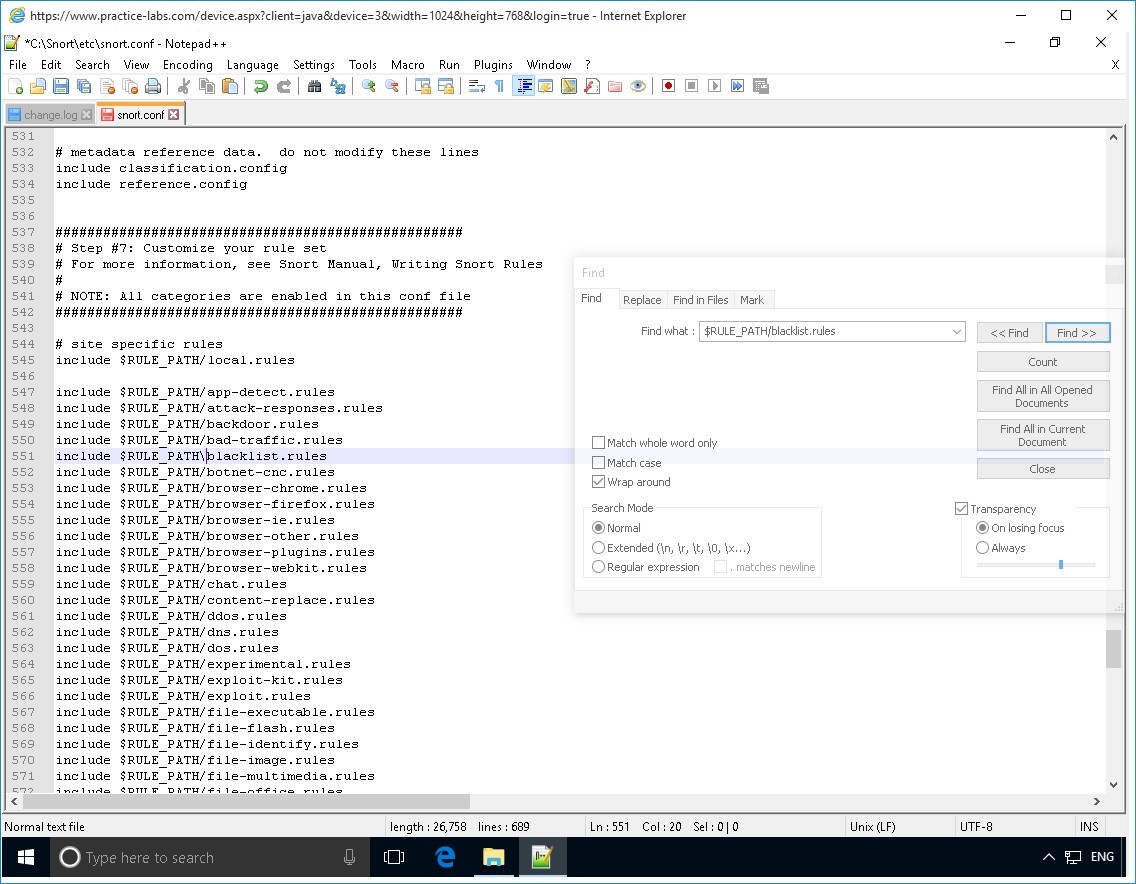1136x884 pixels.
Task: Adjust the Transparency slider handle
Action: tap(1060, 565)
